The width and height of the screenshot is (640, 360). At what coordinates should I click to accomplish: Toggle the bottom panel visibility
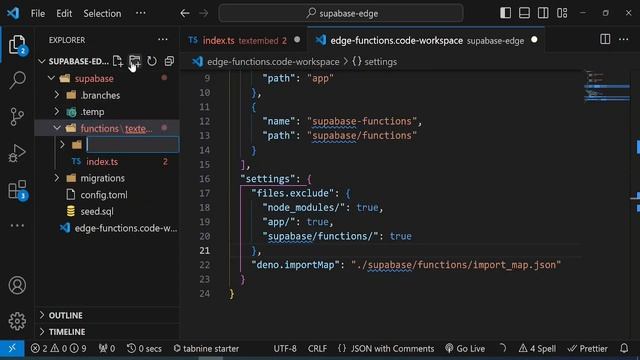(x=524, y=13)
